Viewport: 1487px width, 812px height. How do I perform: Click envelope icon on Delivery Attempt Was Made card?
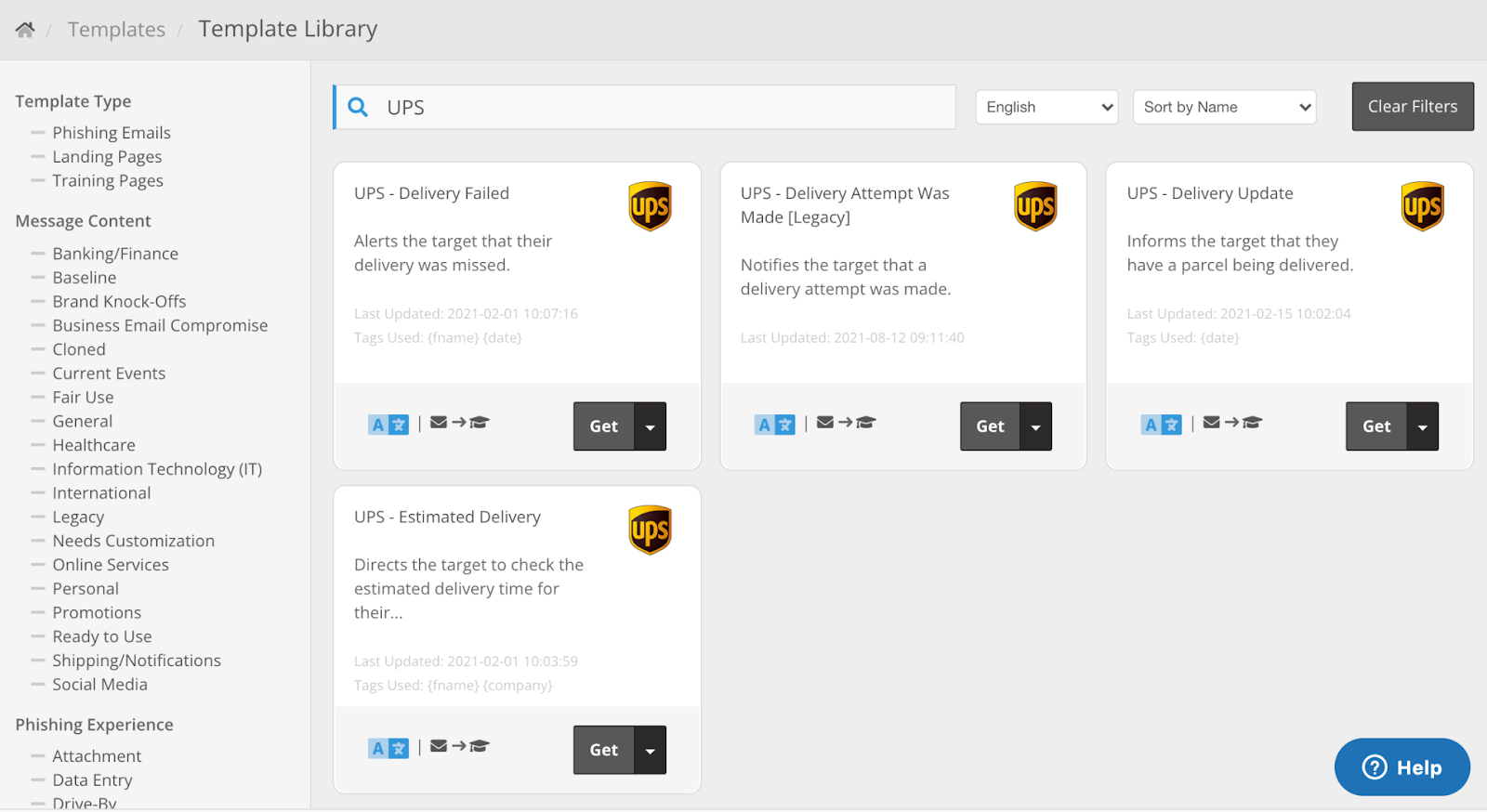(x=825, y=423)
